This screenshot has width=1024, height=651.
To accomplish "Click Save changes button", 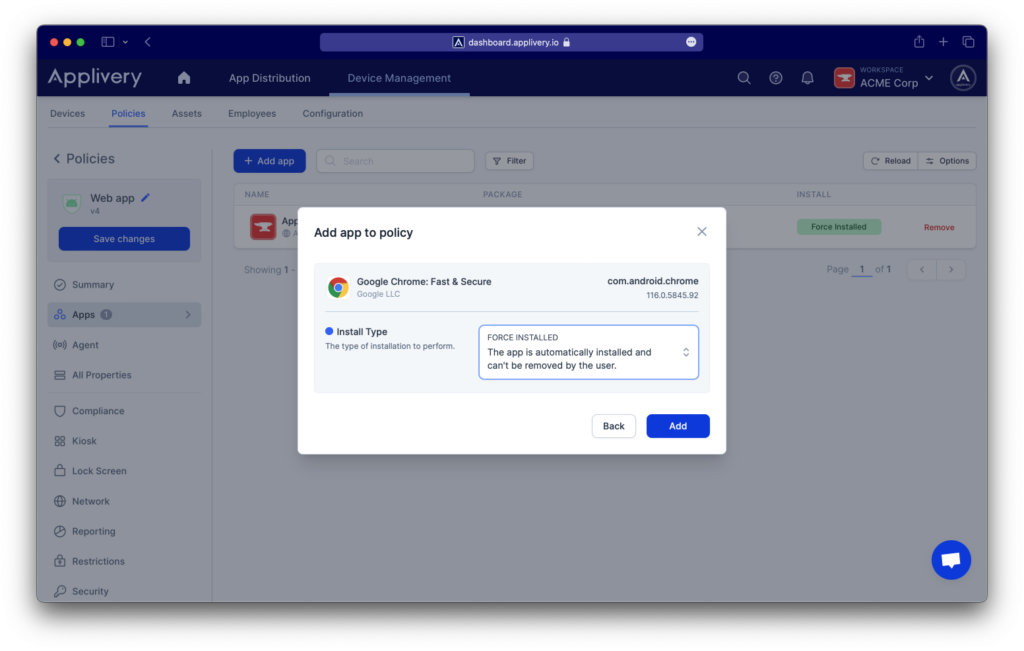I will pos(124,238).
